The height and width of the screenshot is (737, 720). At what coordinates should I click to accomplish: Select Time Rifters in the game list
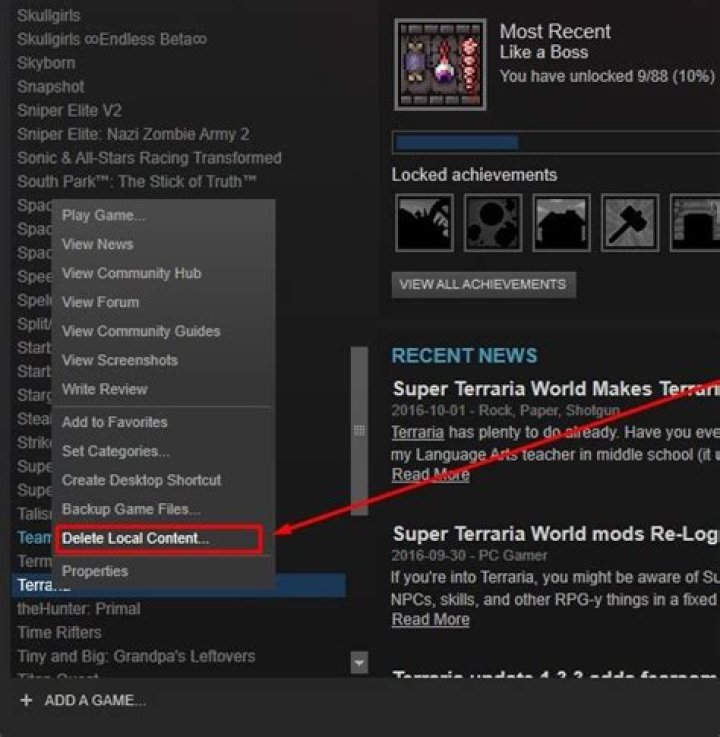pyautogui.click(x=59, y=633)
